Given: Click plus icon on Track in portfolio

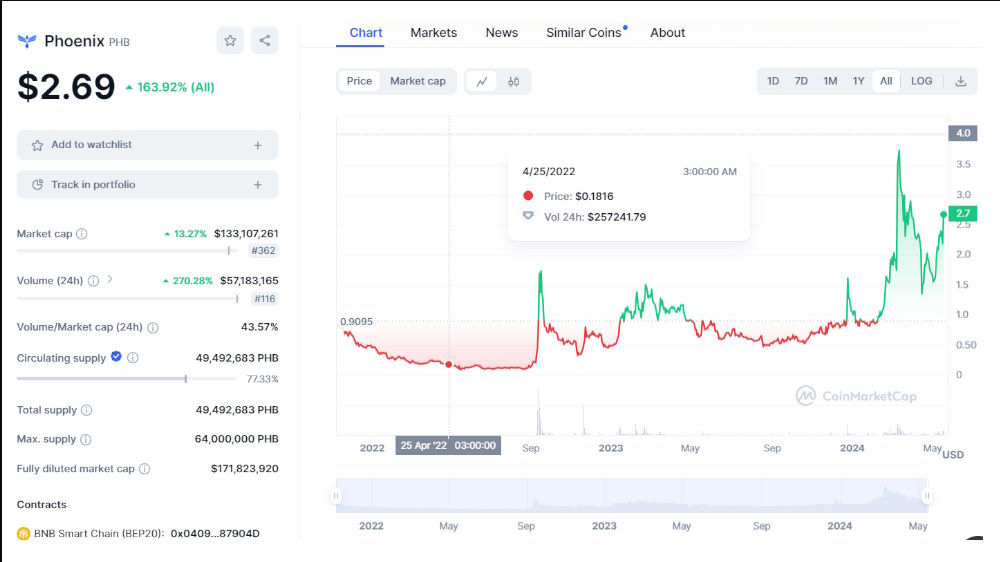Looking at the screenshot, I should pos(258,185).
